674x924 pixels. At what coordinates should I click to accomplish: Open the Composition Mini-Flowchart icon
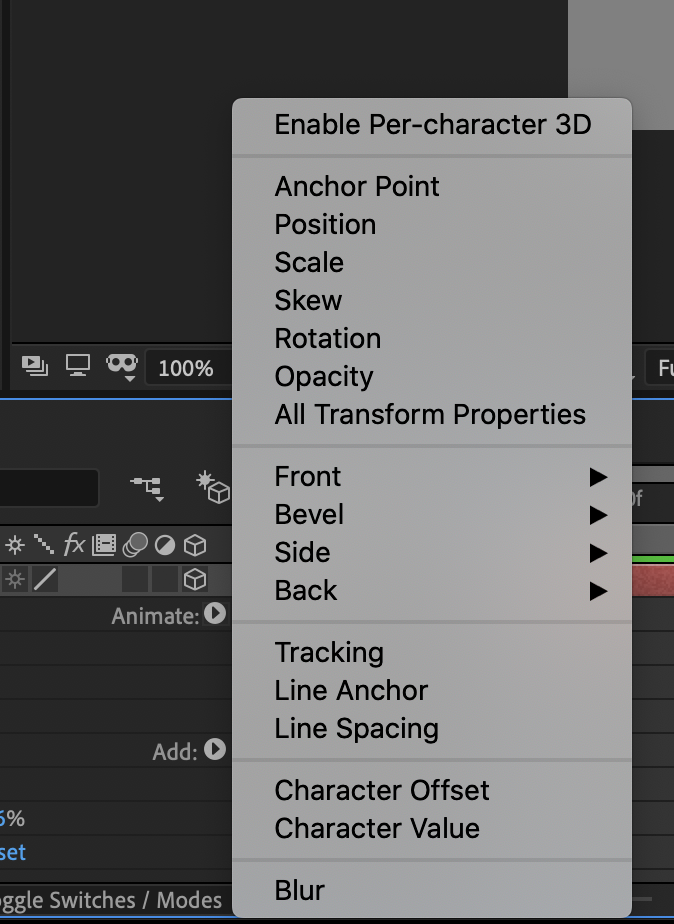point(147,487)
